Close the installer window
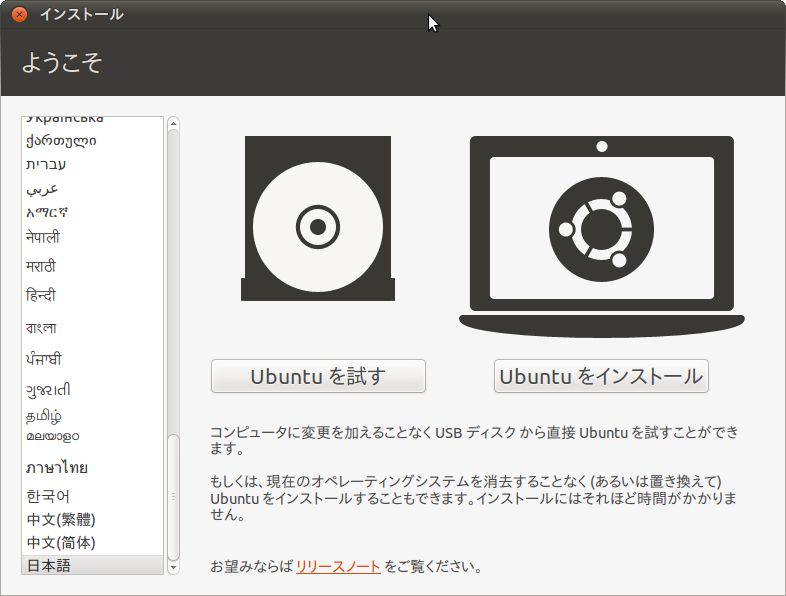The image size is (786, 596). click(x=19, y=15)
